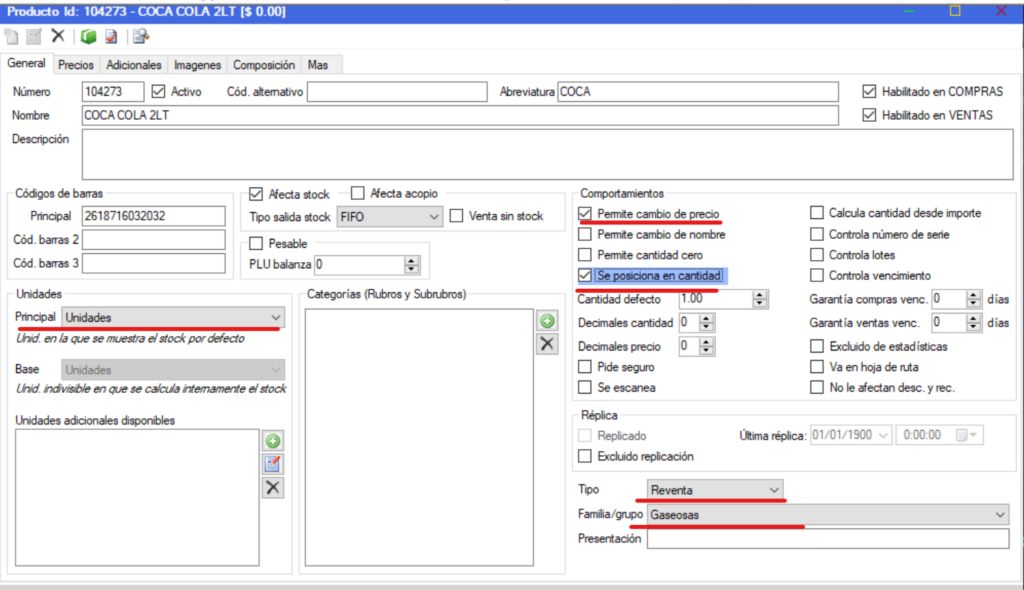Click the Unidades adicionales disponibles list
The image size is (1024, 590).
click(137, 497)
